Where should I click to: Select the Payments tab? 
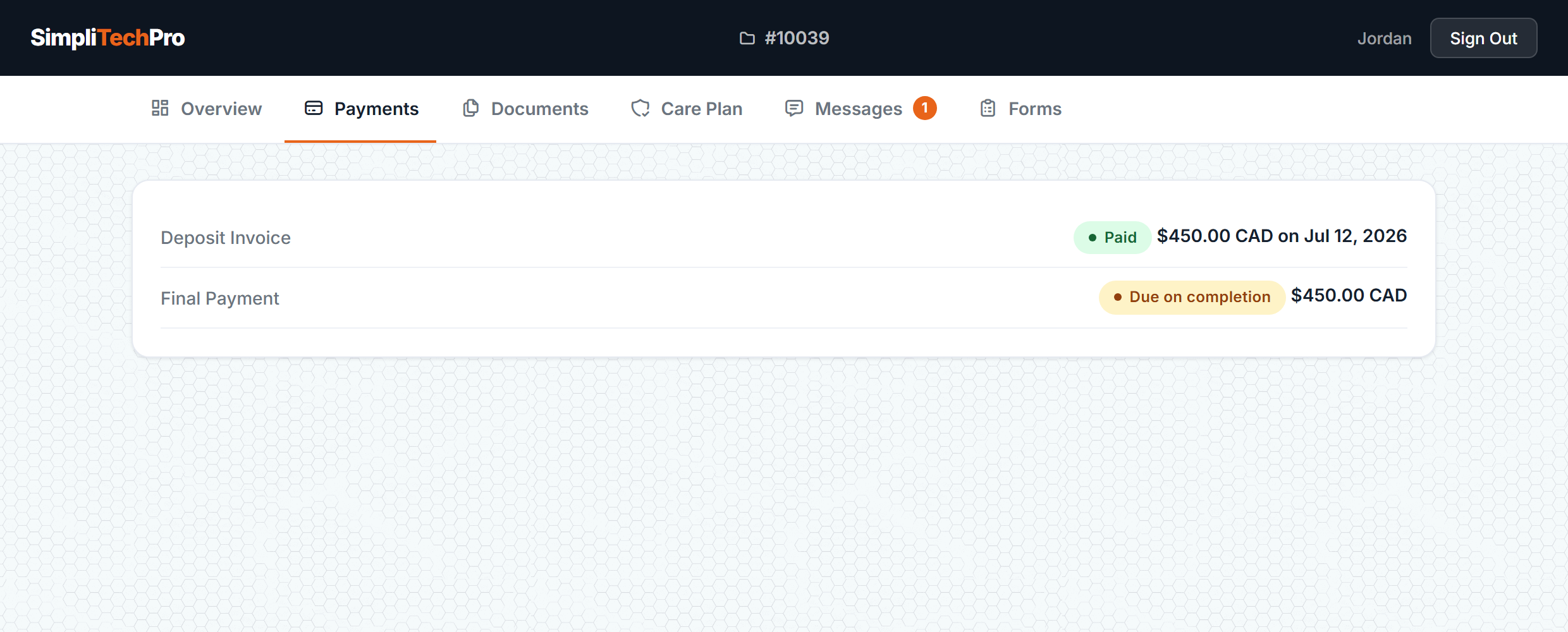360,109
